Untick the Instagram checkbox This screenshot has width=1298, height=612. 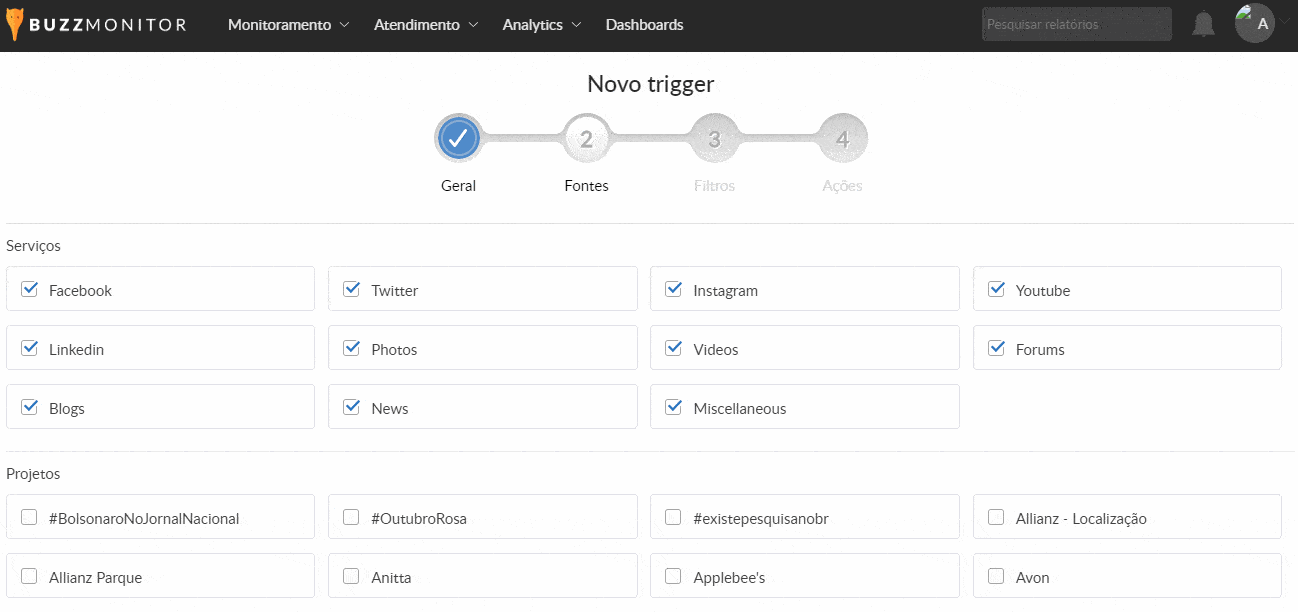674,290
